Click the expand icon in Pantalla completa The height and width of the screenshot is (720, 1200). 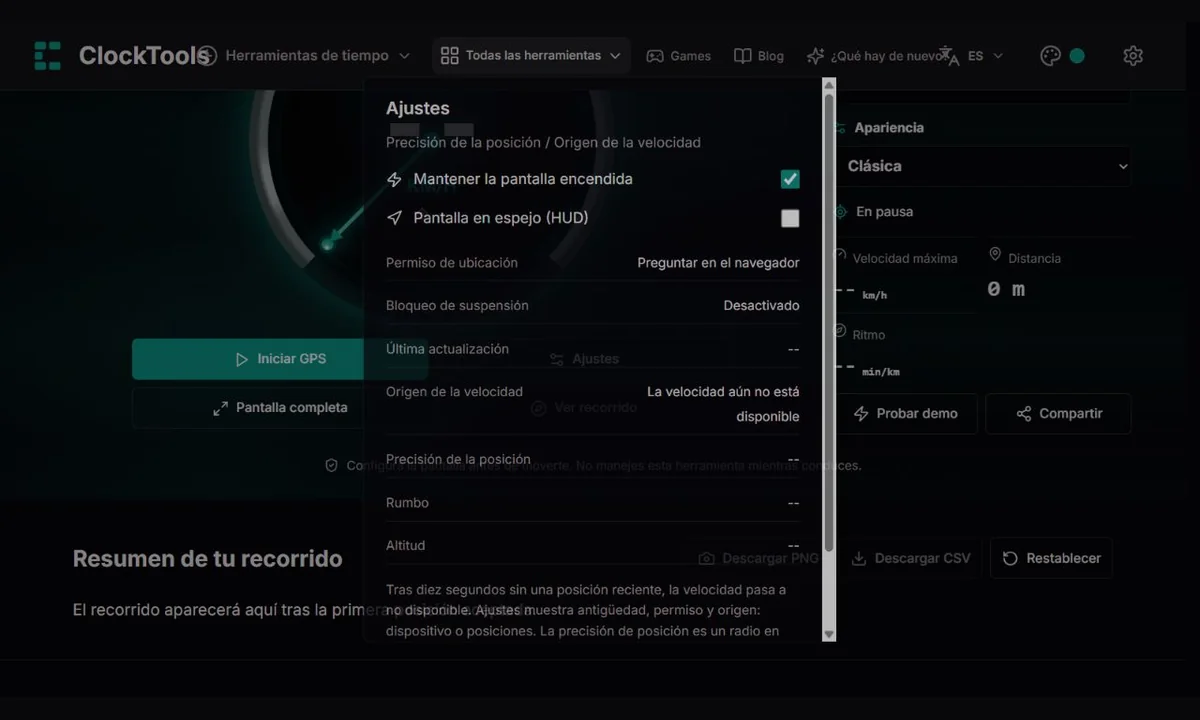220,408
